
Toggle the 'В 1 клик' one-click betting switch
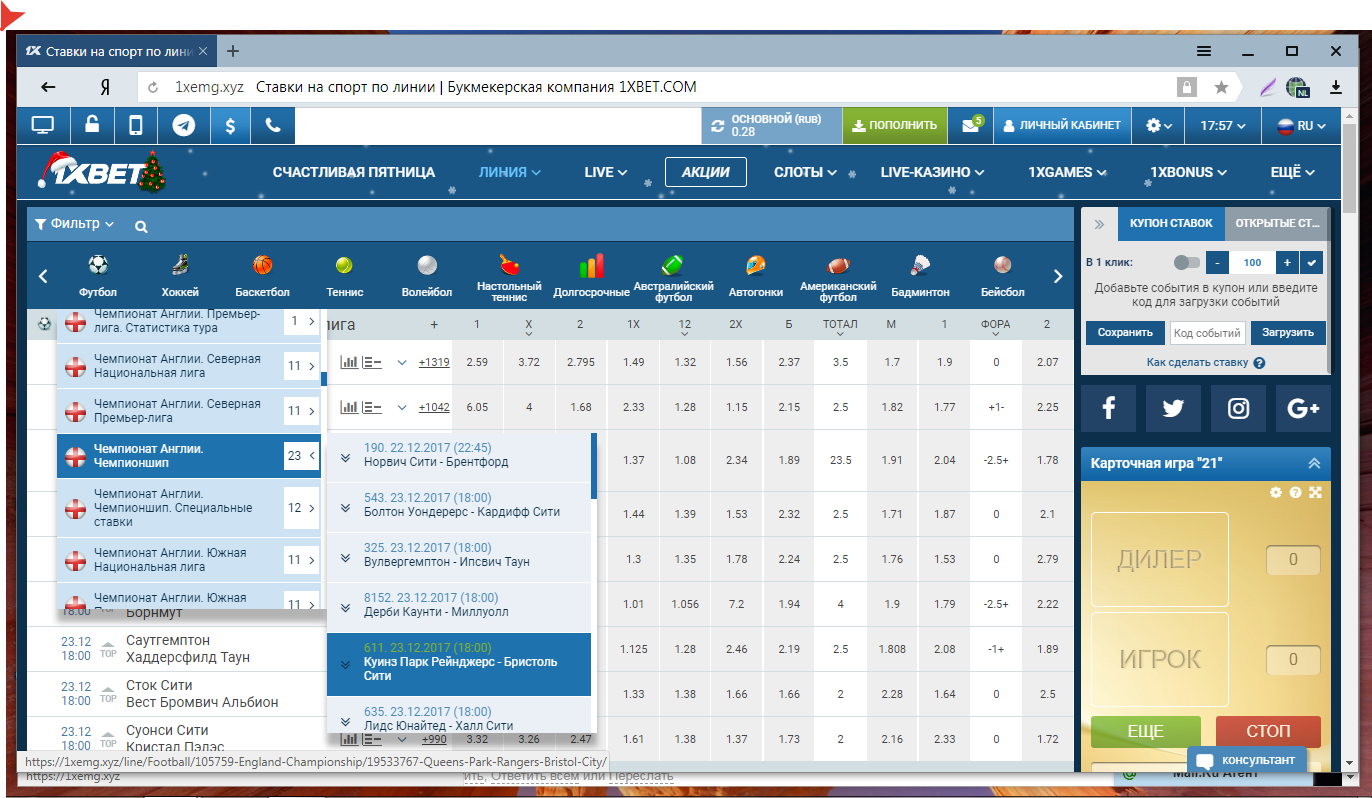point(1187,263)
